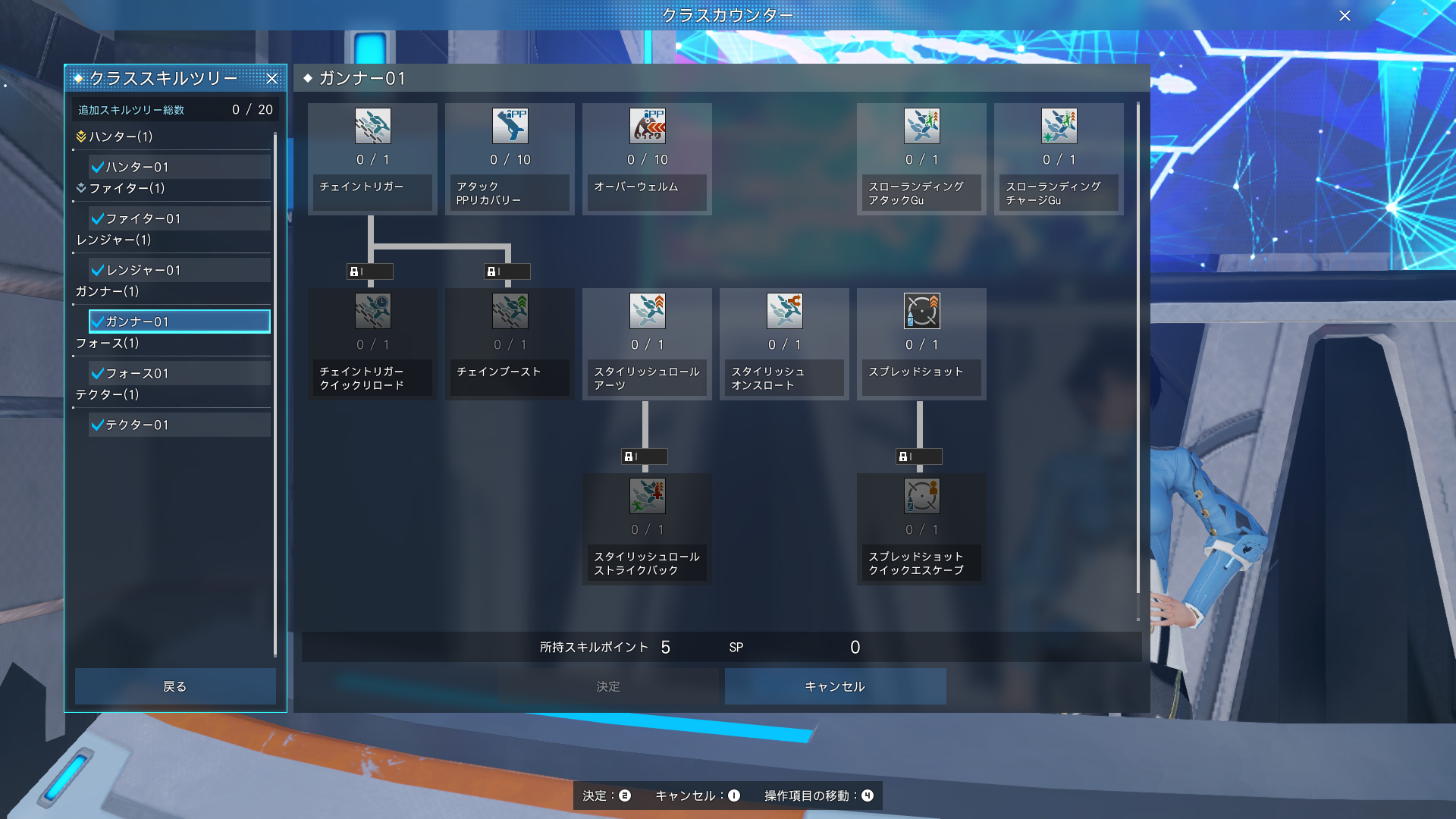Viewport: 1456px width, 819px height.
Task: Click the アタックPPリカバリー skill icon
Action: [x=510, y=126]
